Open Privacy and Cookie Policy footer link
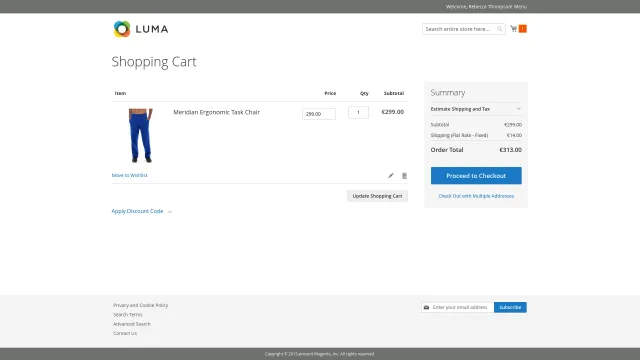 point(140,305)
